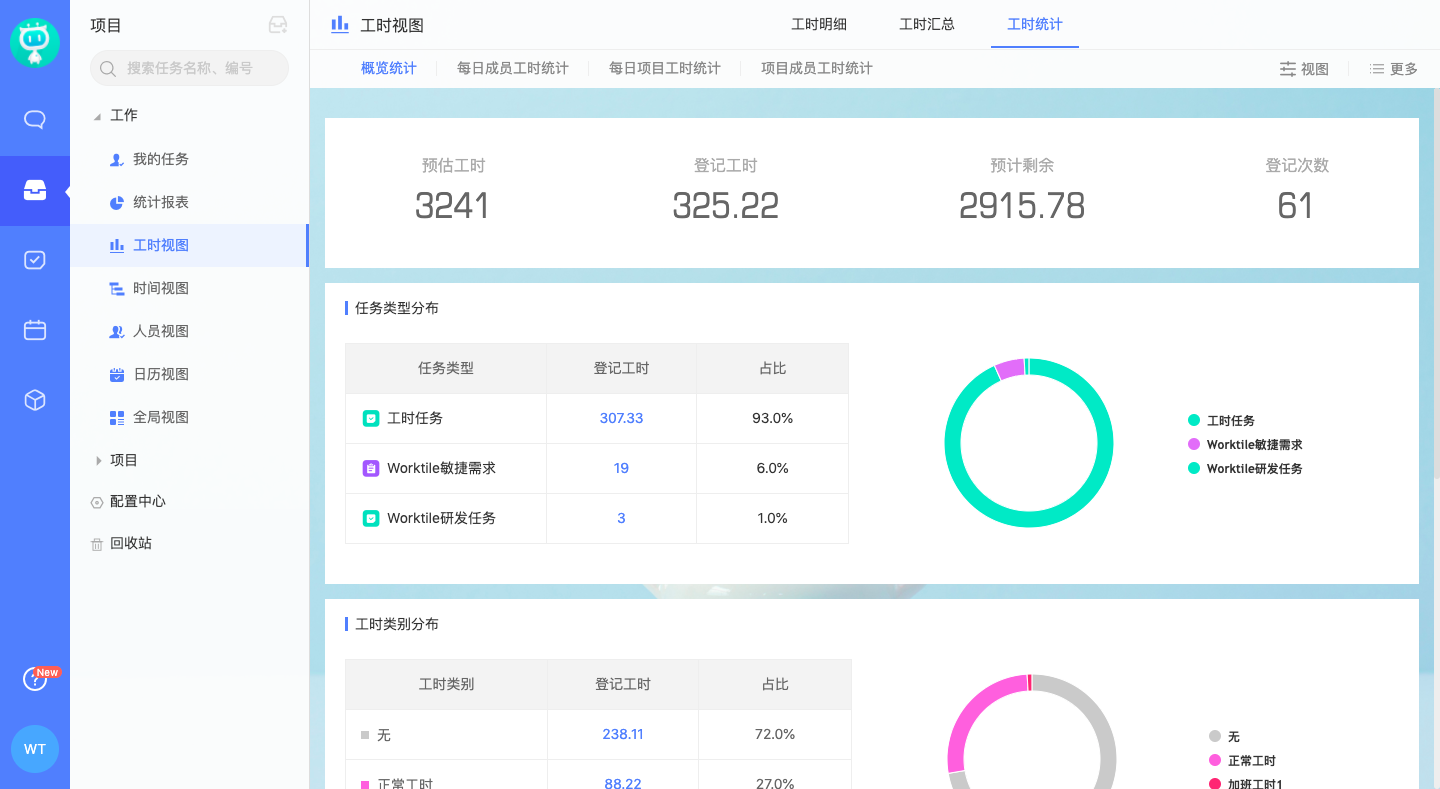Click the cube apps icon in left rail

(35, 400)
